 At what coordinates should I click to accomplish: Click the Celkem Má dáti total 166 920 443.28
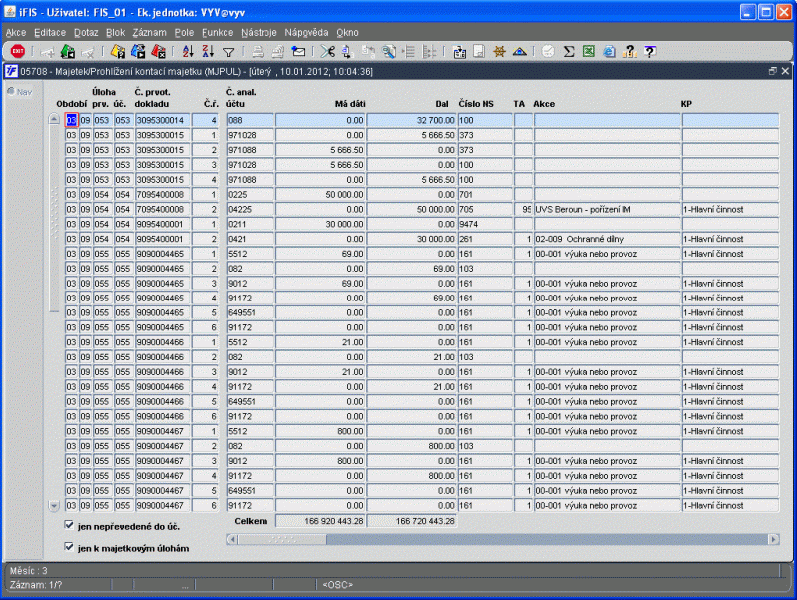click(320, 521)
